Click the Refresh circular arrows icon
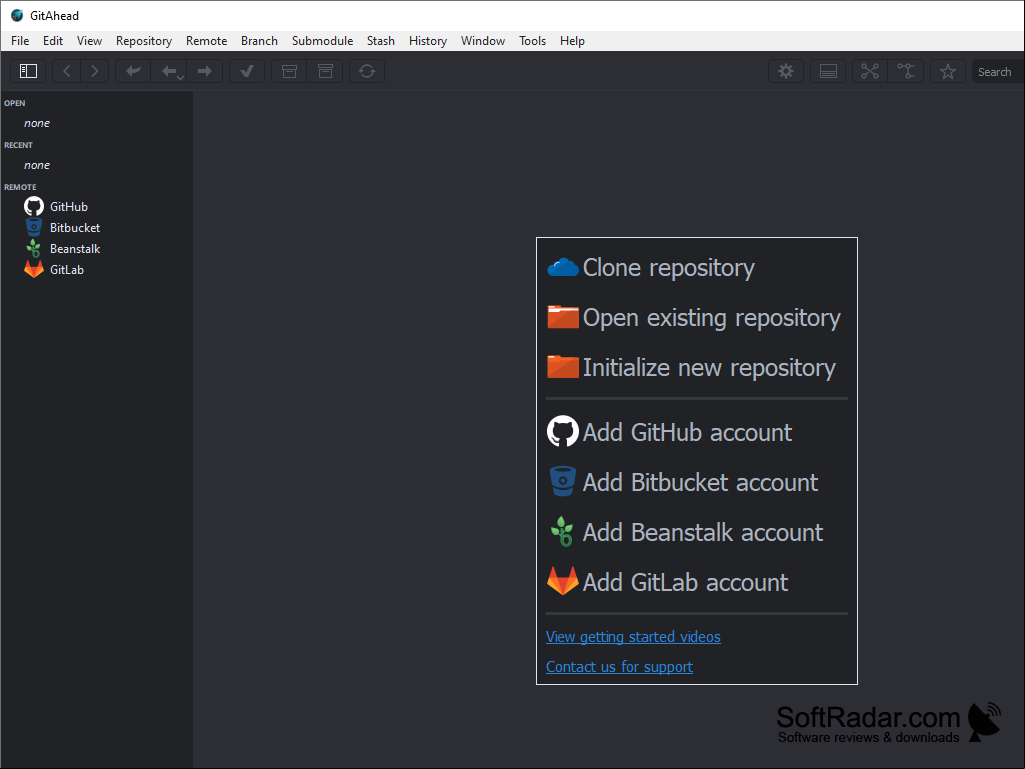1025x769 pixels. [367, 71]
